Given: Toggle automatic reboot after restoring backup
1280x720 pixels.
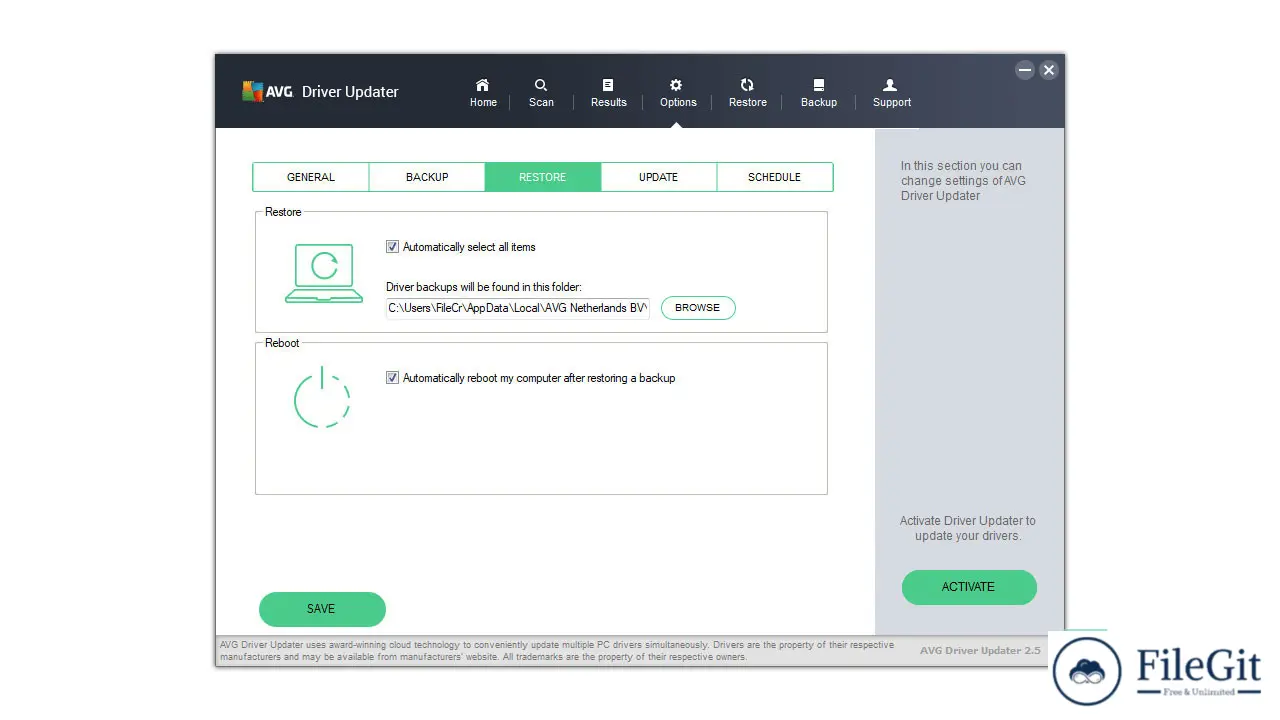Looking at the screenshot, I should click(x=393, y=378).
